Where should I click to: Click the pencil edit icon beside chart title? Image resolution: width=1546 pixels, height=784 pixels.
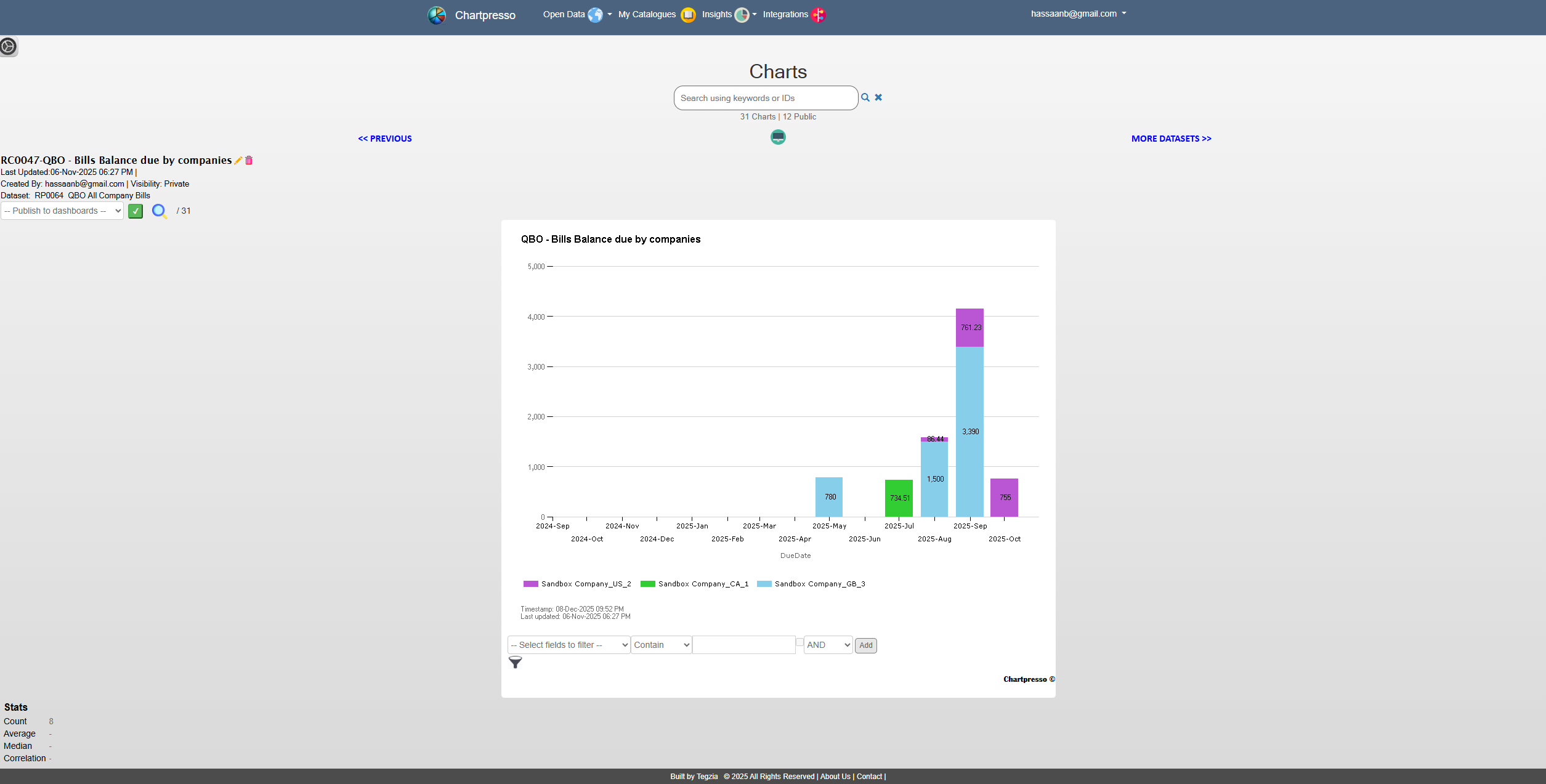(x=238, y=161)
